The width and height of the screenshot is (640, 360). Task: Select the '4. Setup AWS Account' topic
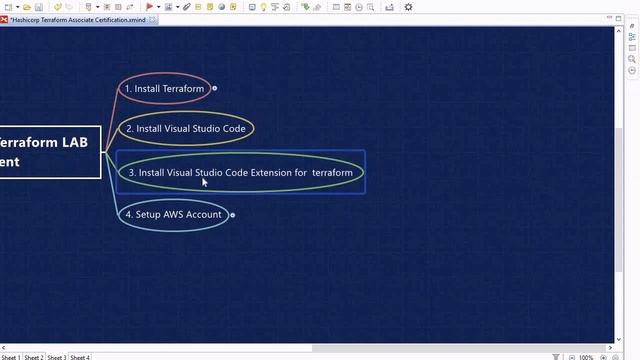(173, 215)
